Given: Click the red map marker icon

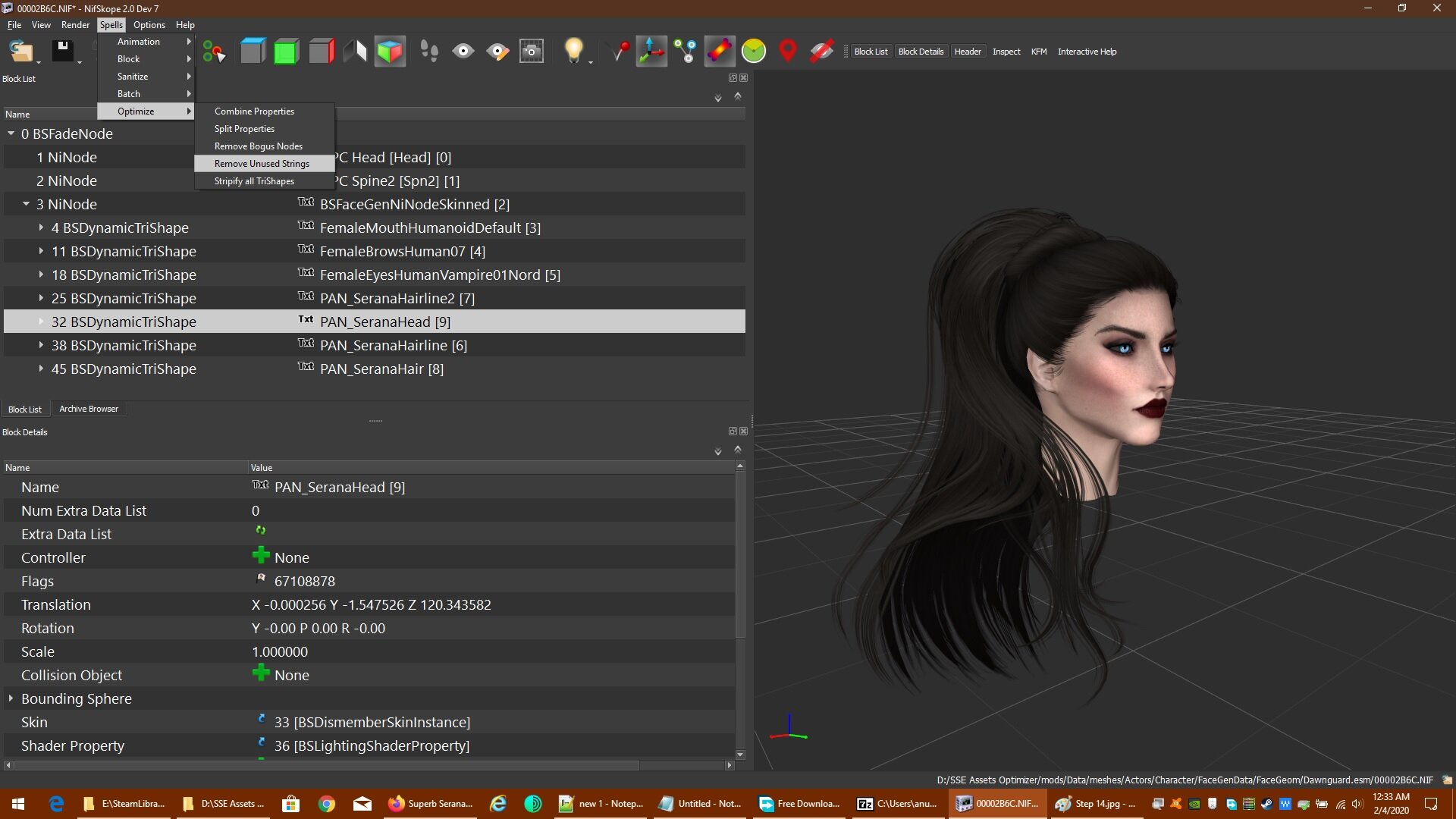Looking at the screenshot, I should pos(788,52).
